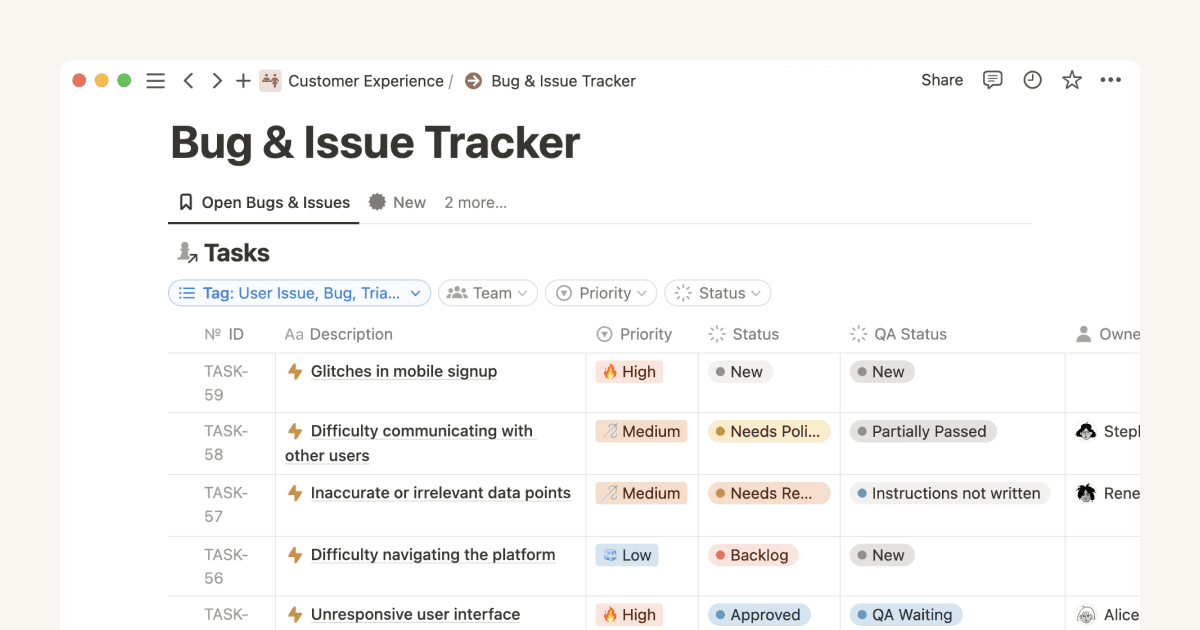The image size is (1200, 630).
Task: Open the Priority filter dropdown
Action: (x=600, y=292)
